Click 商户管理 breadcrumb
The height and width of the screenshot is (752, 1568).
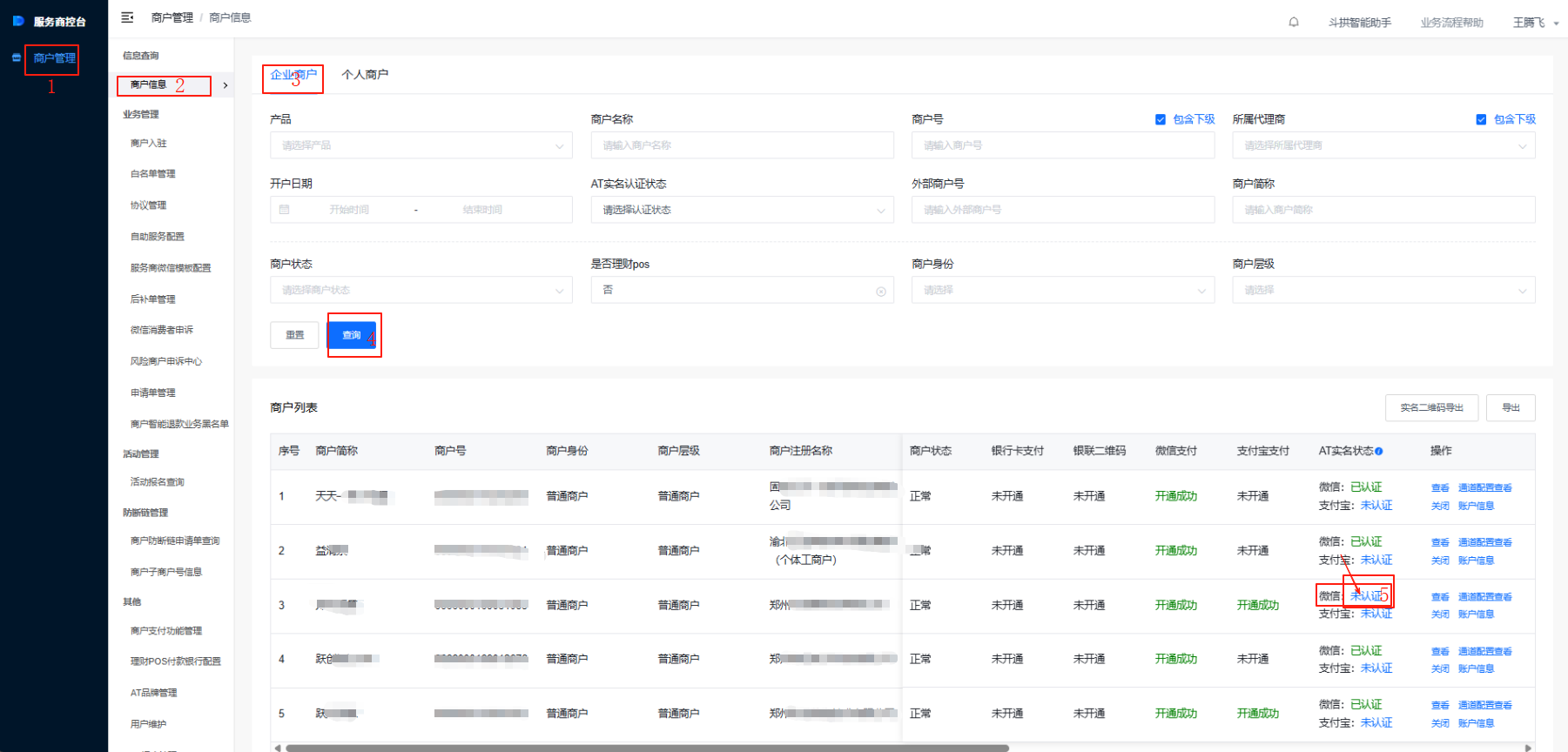[172, 17]
